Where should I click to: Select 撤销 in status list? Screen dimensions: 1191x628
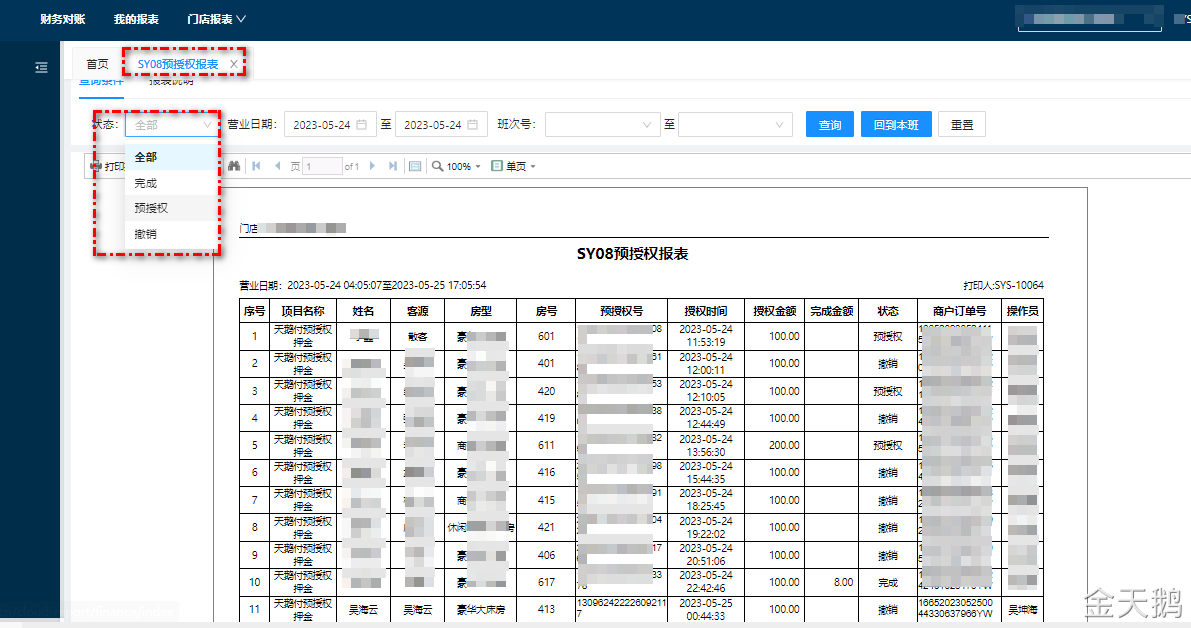(171, 234)
